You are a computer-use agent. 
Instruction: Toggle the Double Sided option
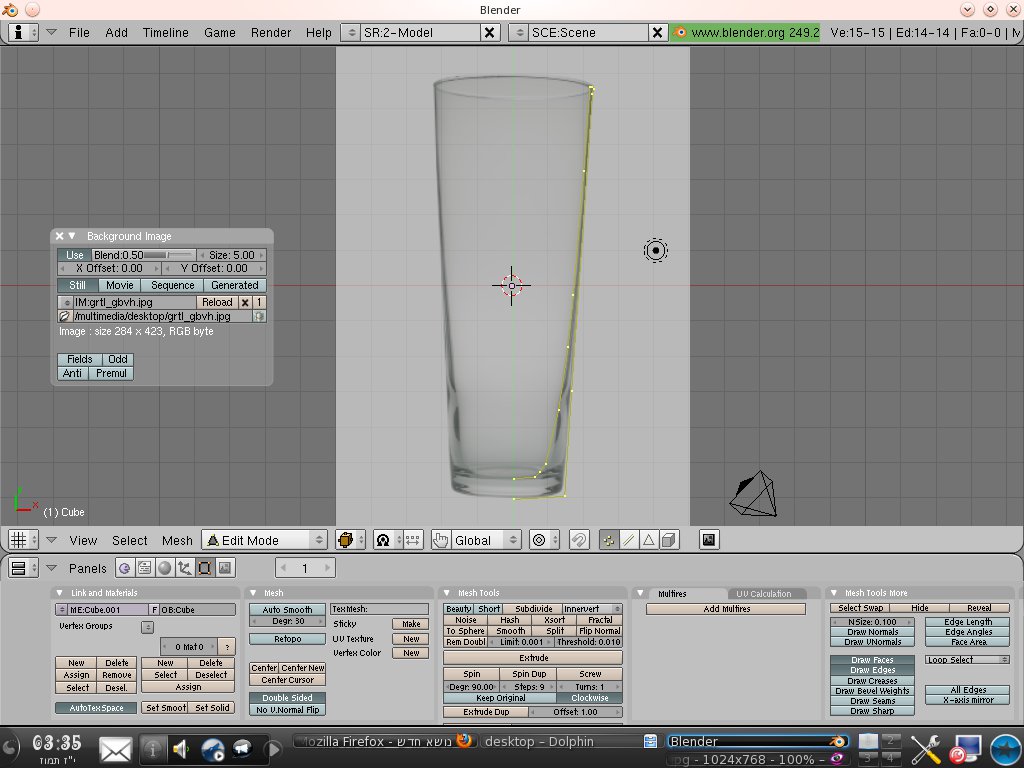(287, 698)
